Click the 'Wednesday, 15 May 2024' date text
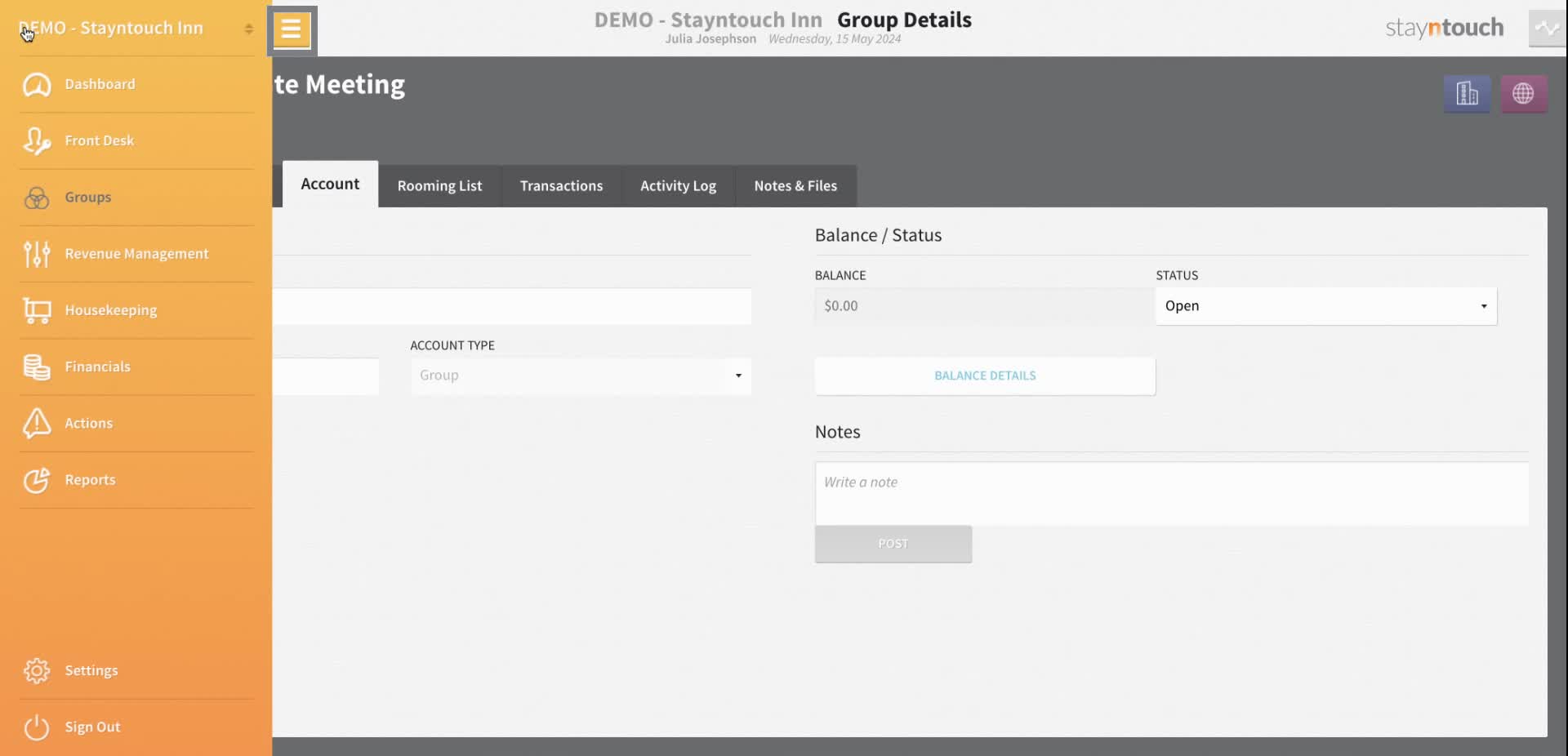This screenshot has height=756, width=1568. point(835,39)
